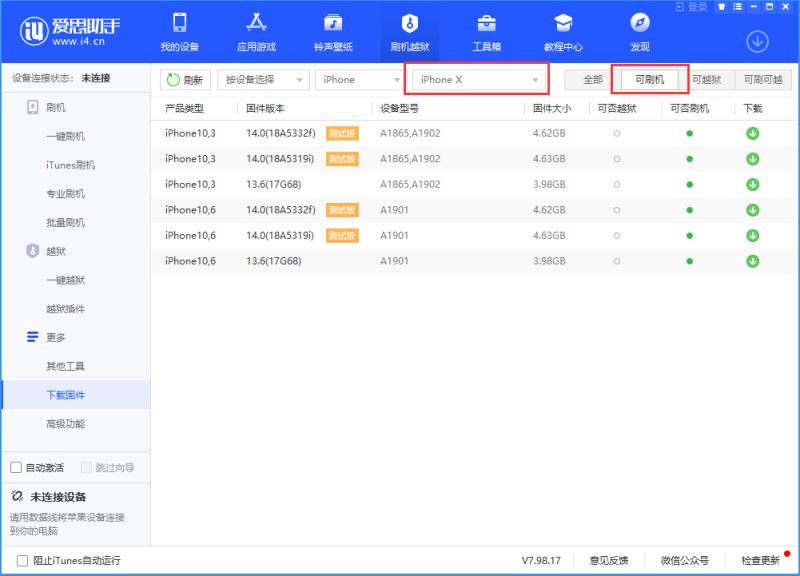Open the 刷机越狱 shield icon
800x576 pixels.
(x=410, y=23)
